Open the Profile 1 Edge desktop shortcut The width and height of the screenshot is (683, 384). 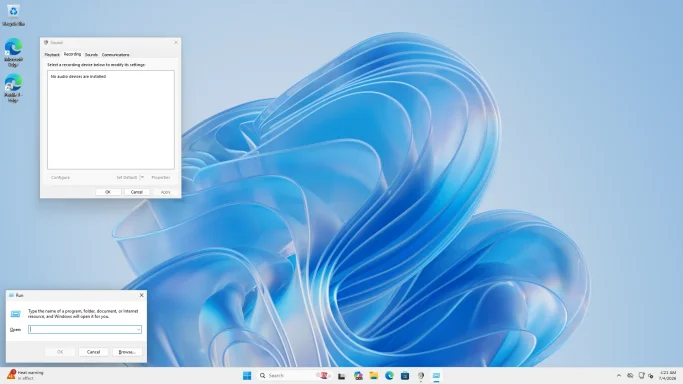pos(13,88)
